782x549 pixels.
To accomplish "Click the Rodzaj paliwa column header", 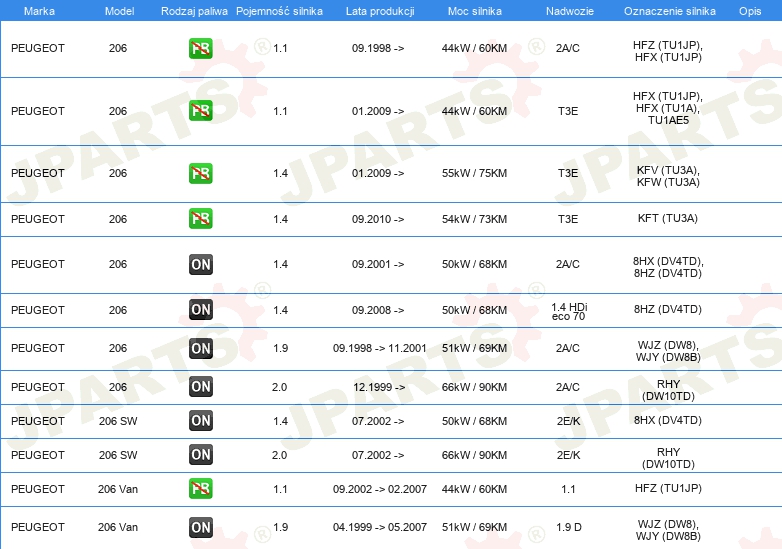I will [193, 10].
